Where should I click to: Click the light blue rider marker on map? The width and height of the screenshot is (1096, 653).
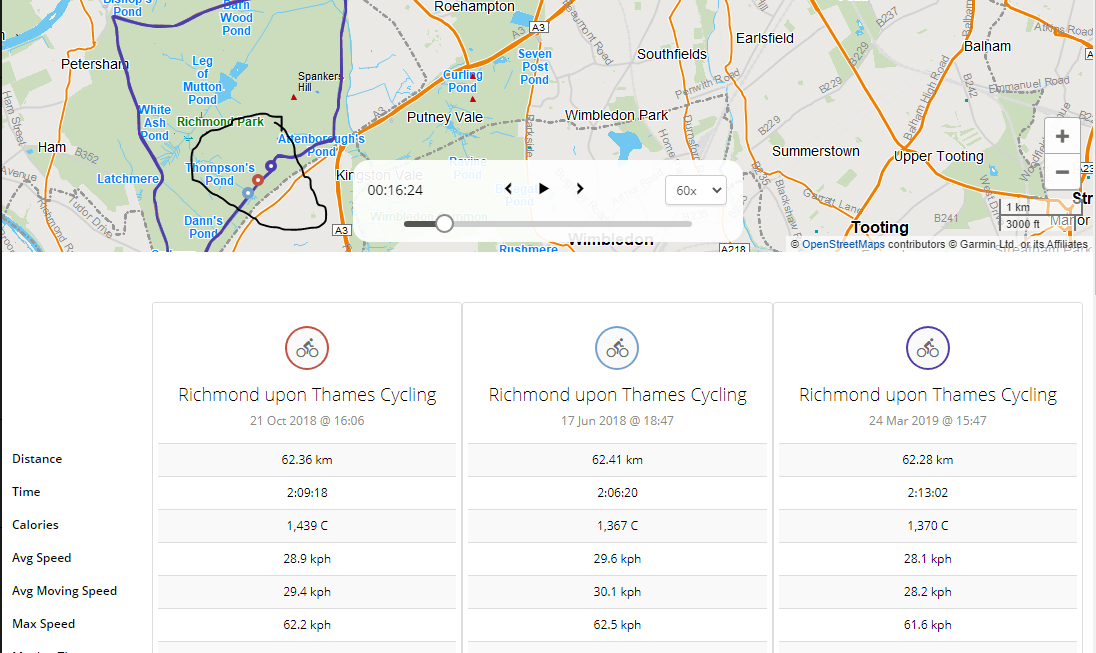point(247,193)
